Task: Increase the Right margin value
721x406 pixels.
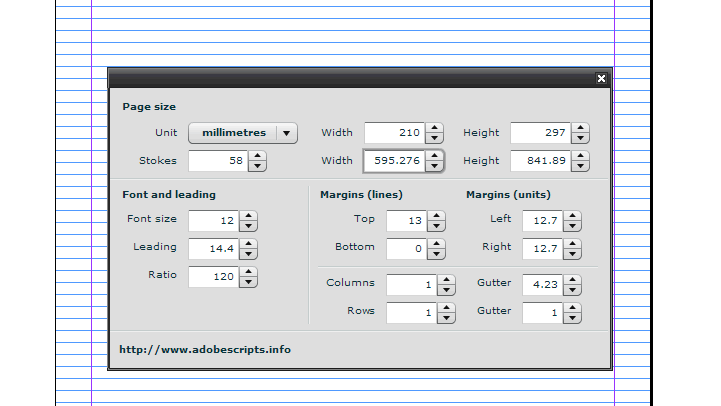Action: point(572,244)
